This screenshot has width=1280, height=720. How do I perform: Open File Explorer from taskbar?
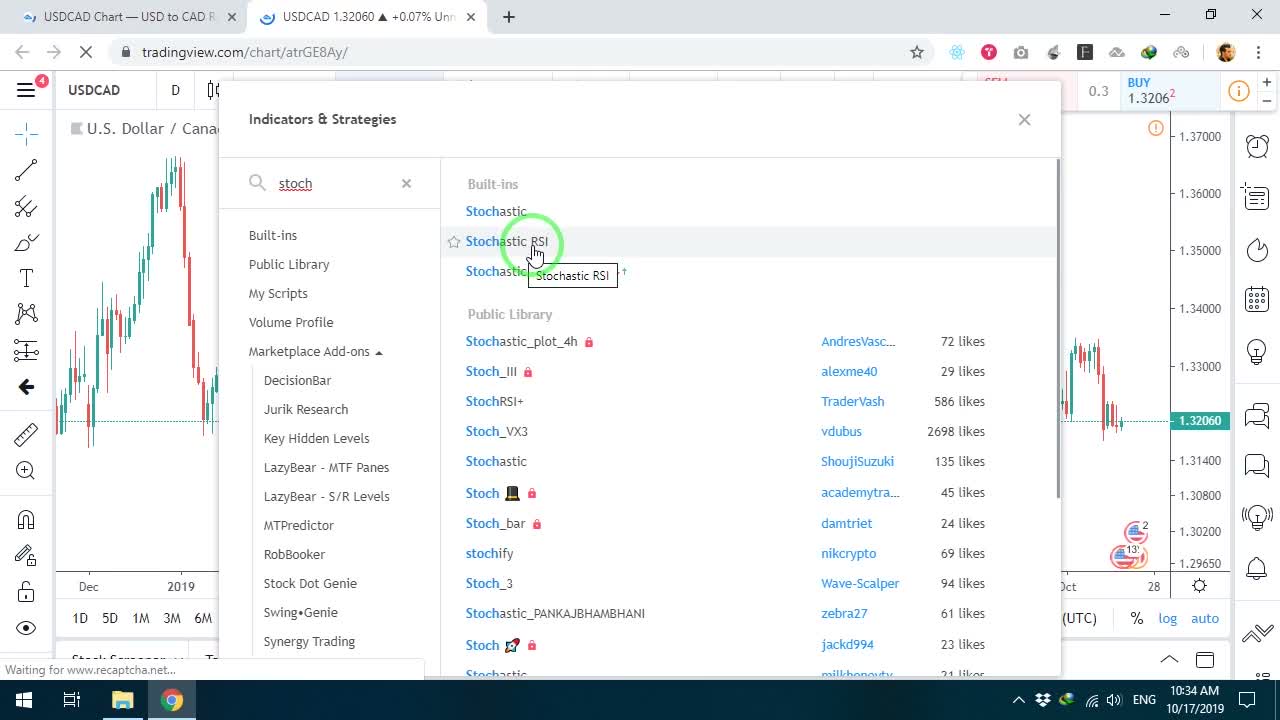pyautogui.click(x=122, y=700)
